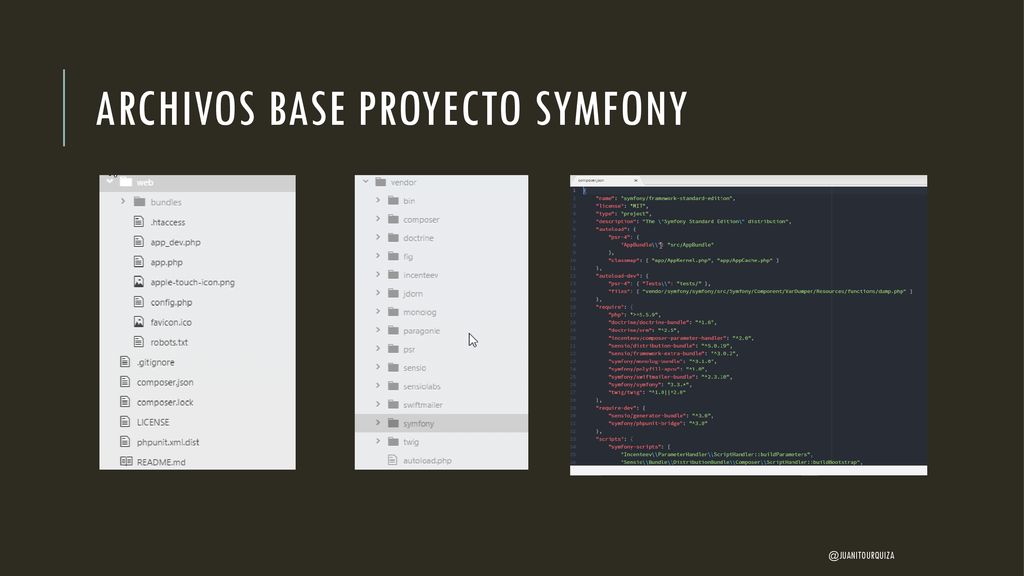Expand the bin folder arrow
The image size is (1024, 576).
(378, 200)
